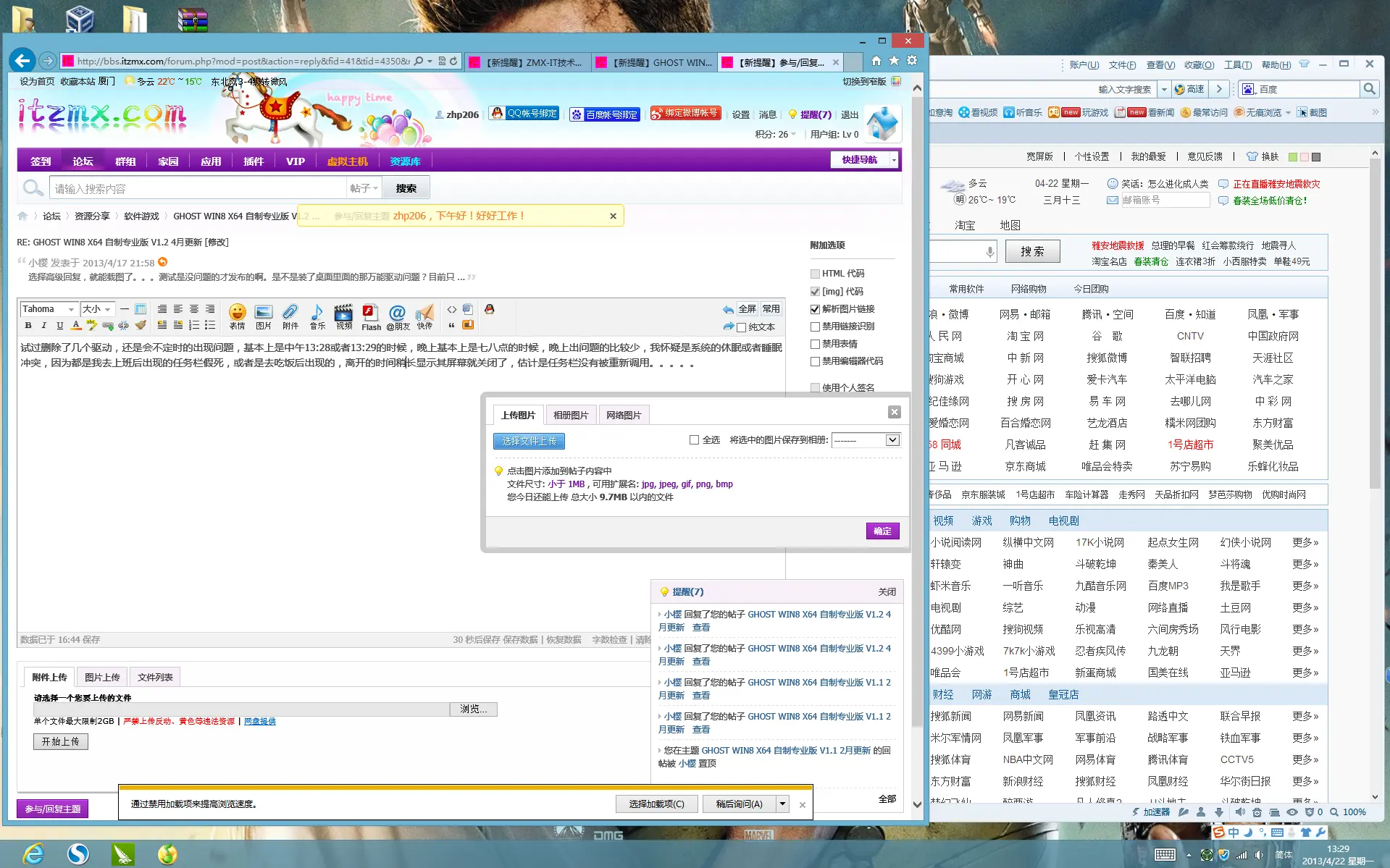
Task: Enable HTML 代码 checkbox
Action: [x=815, y=274]
